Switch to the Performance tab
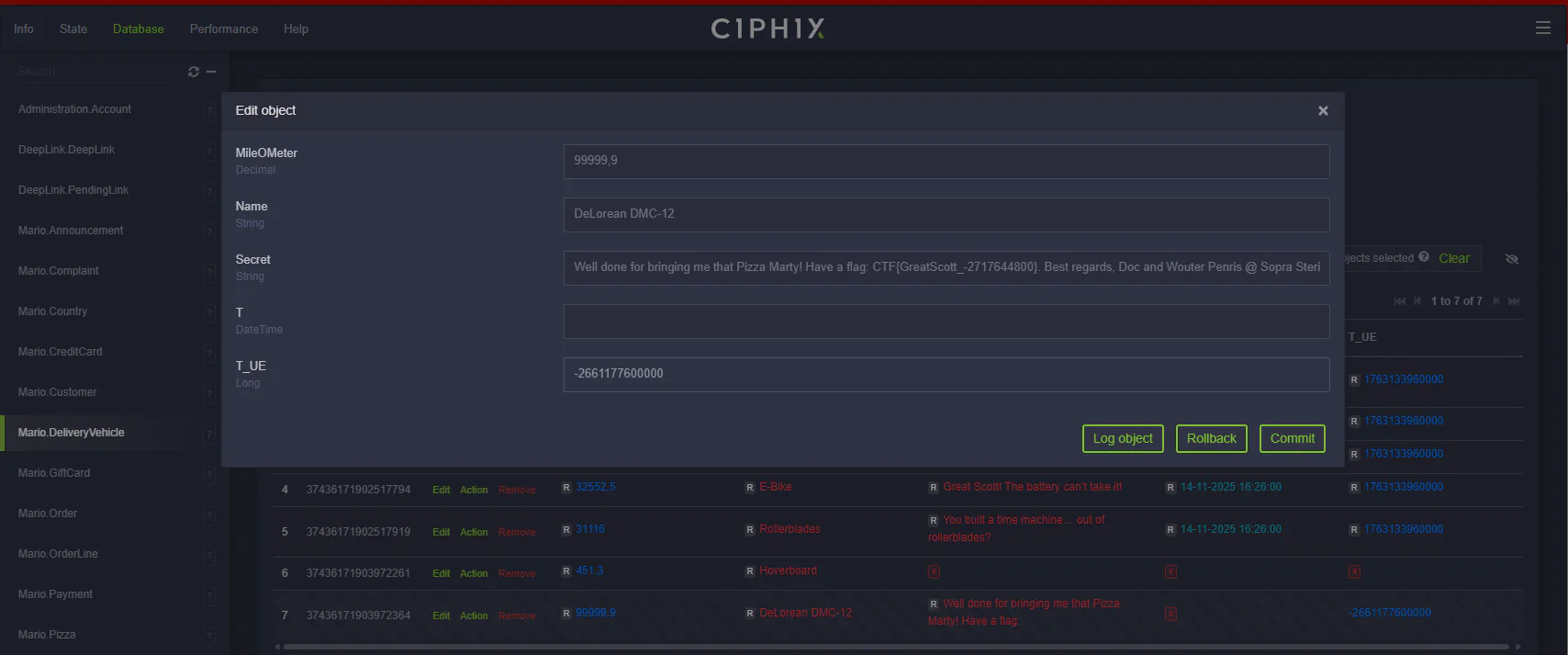Image resolution: width=1568 pixels, height=655 pixels. point(223,29)
